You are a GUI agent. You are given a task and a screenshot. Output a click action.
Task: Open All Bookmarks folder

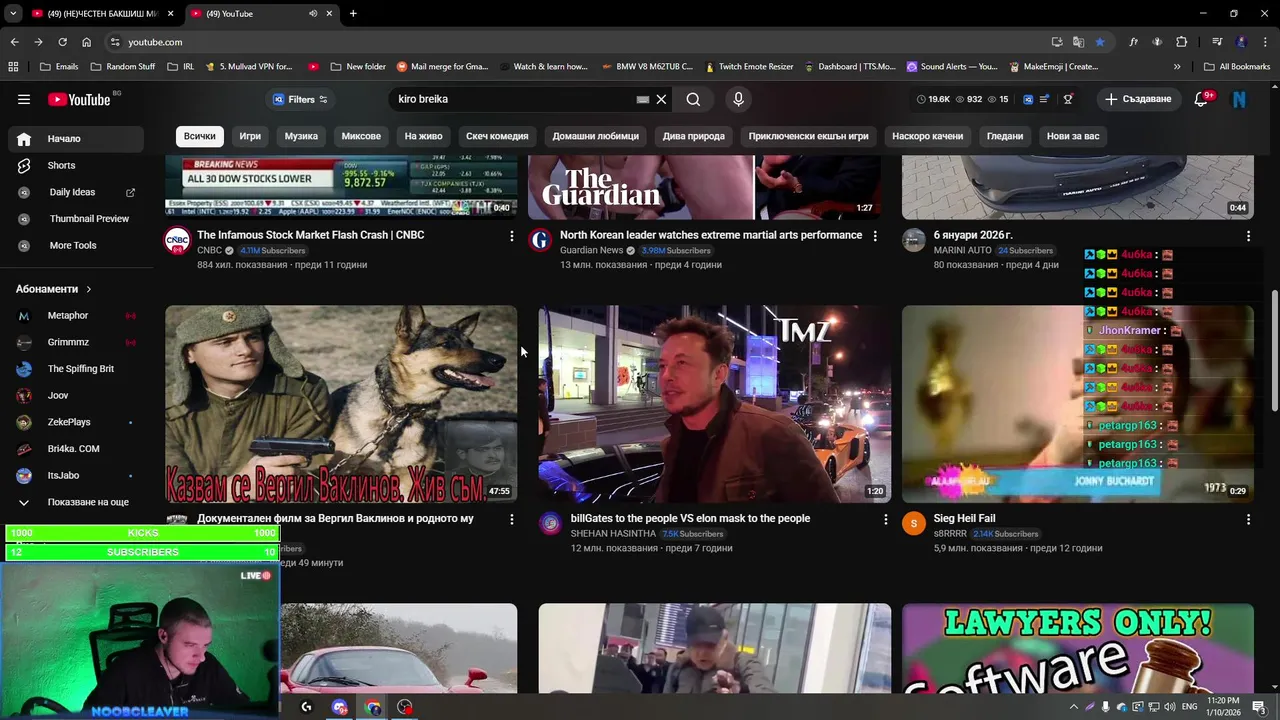pyautogui.click(x=1237, y=67)
